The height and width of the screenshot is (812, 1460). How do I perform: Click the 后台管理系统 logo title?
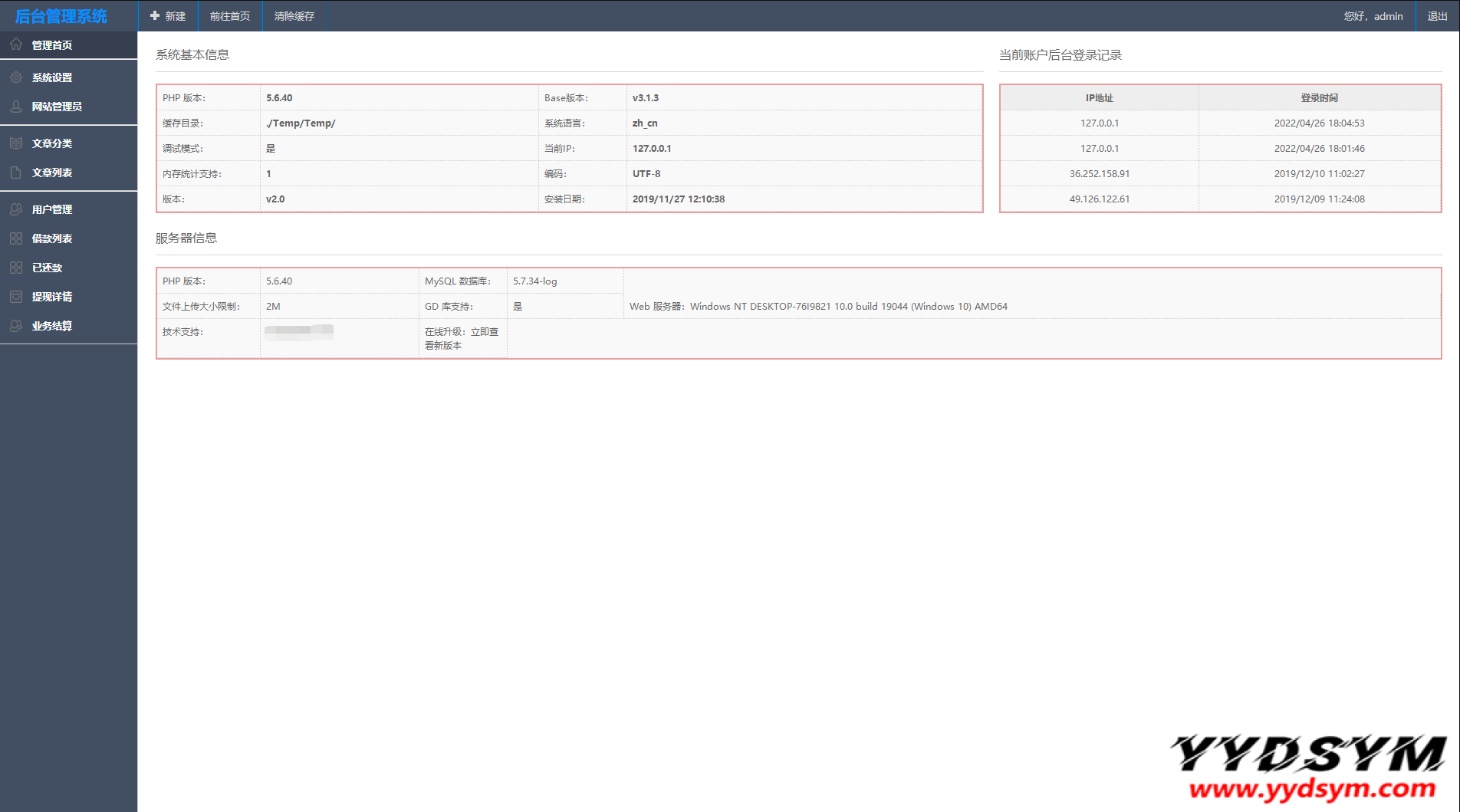[x=61, y=16]
